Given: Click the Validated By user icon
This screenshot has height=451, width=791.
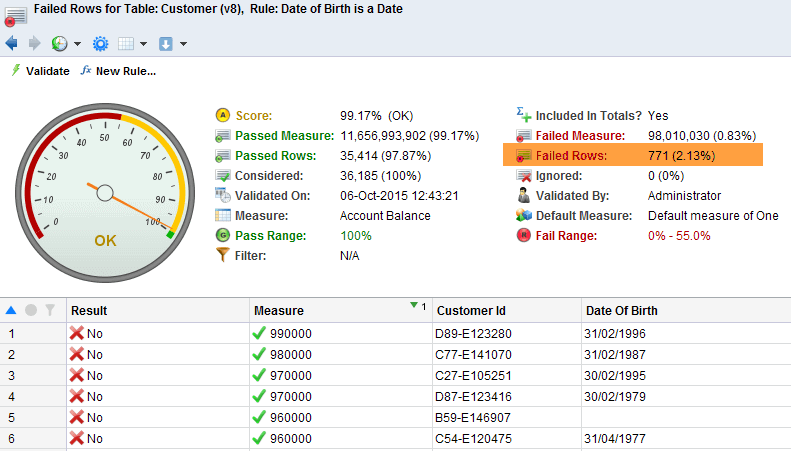Looking at the screenshot, I should coord(524,195).
